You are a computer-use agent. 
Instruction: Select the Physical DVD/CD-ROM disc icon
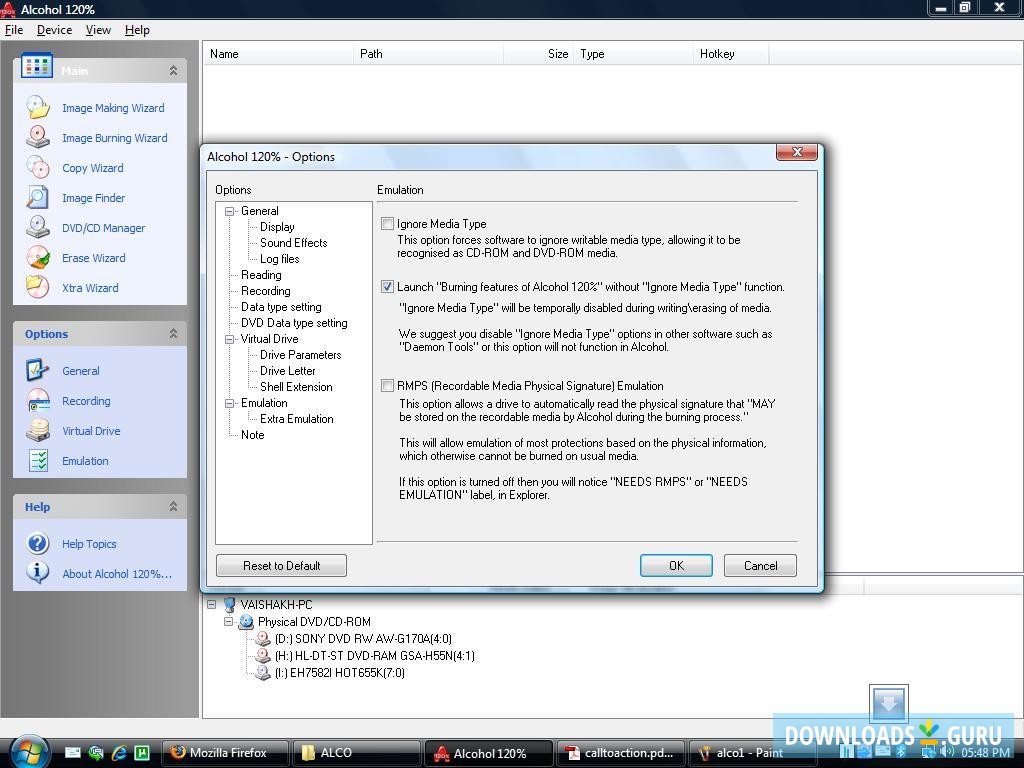pos(246,622)
